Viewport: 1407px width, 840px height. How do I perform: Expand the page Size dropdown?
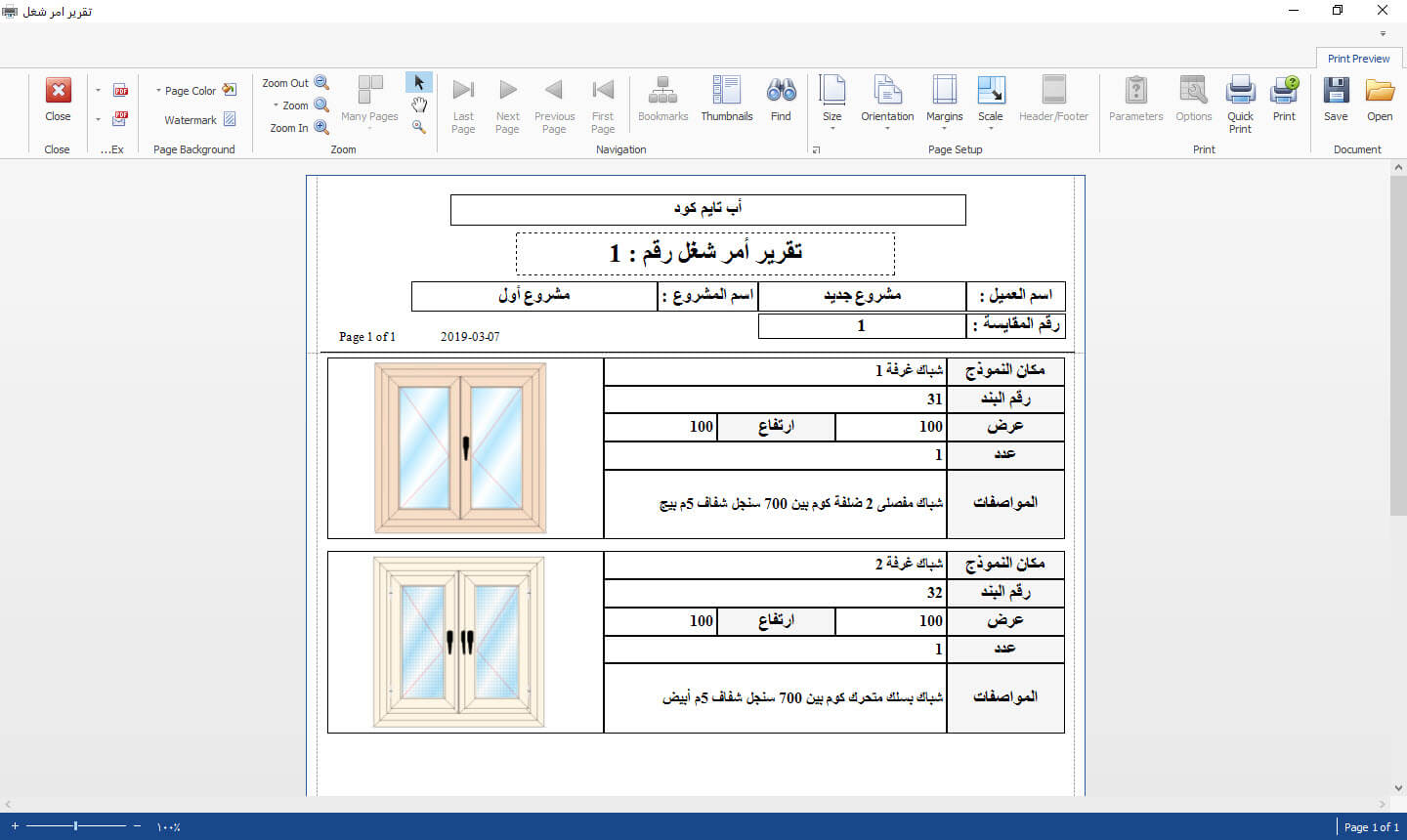click(x=831, y=98)
